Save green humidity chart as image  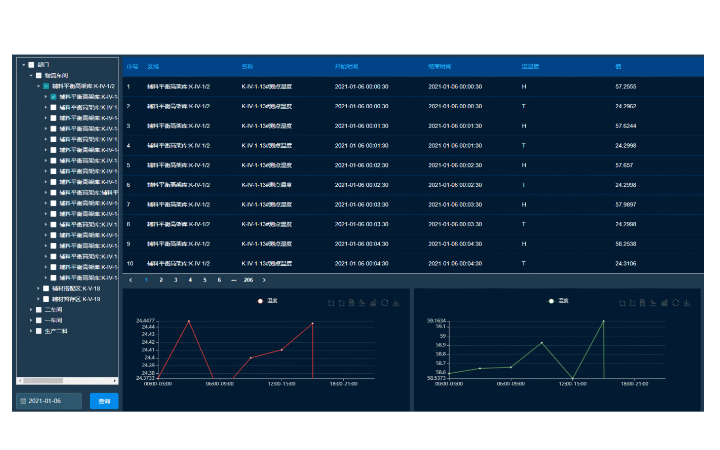click(687, 303)
